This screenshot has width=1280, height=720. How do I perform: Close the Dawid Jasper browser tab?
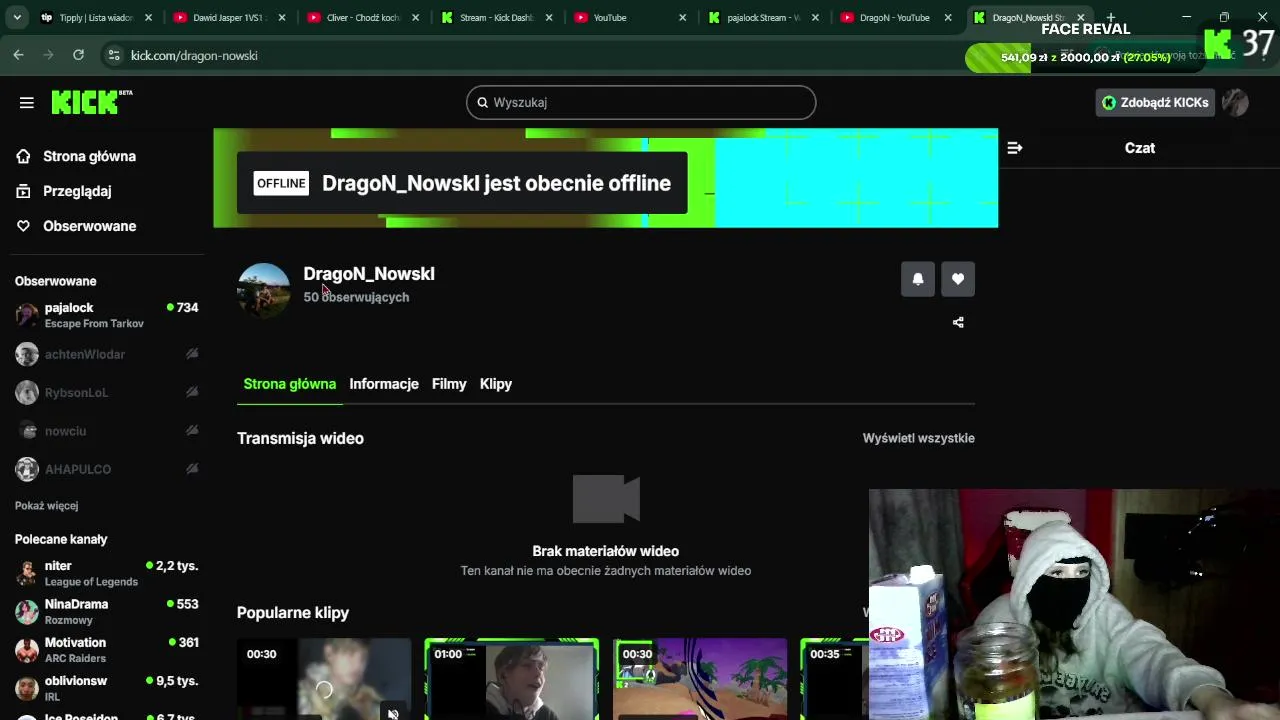point(281,17)
